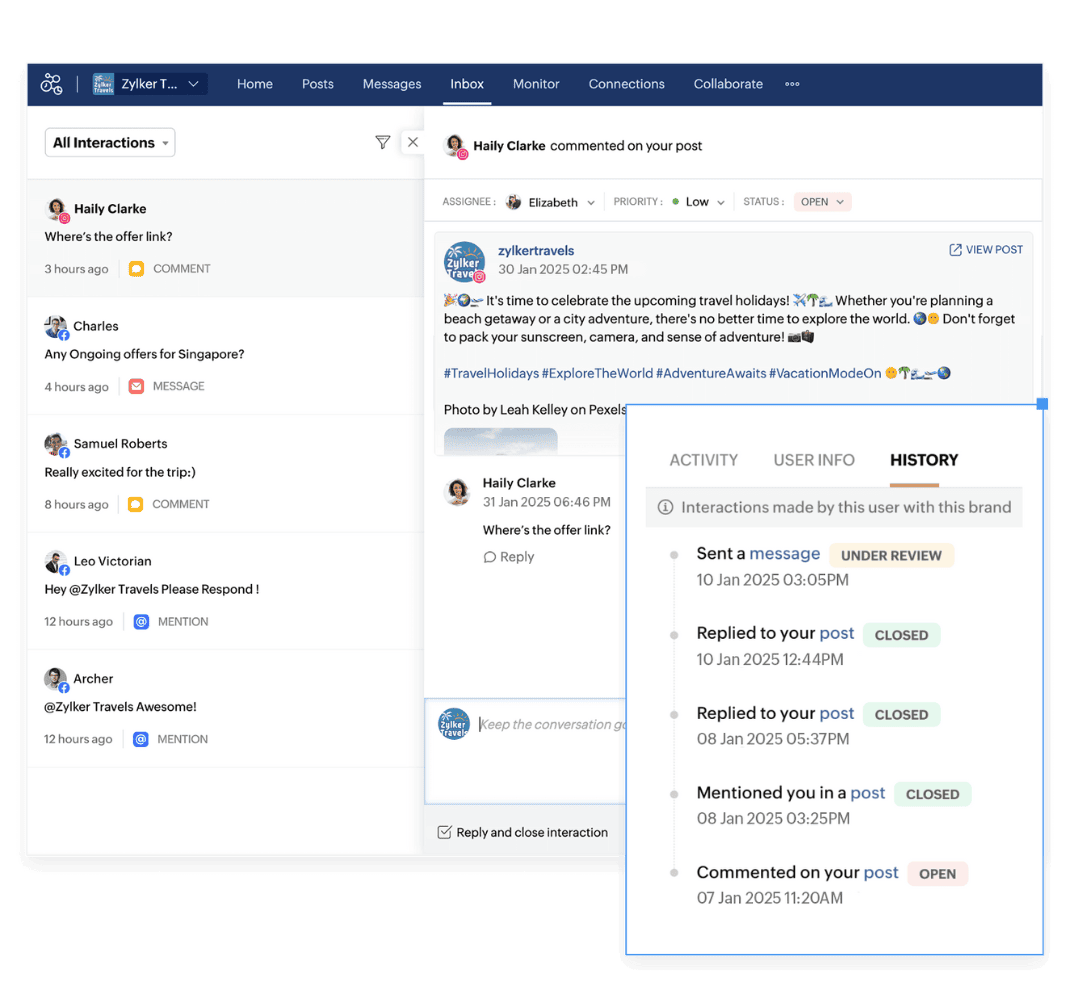Click the Keep the conversation going input
1070x990 pixels.
[550, 725]
